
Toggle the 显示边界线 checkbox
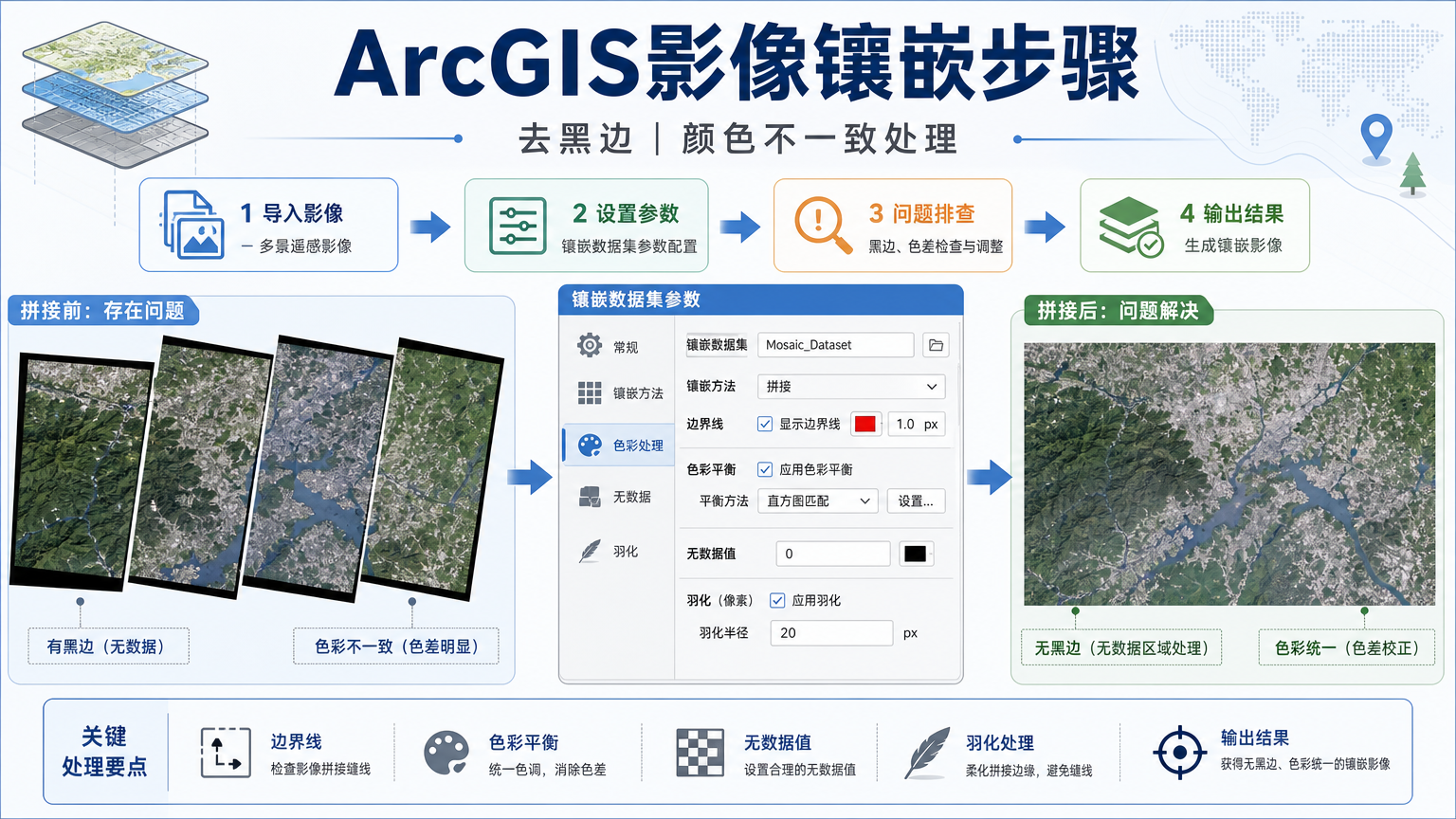pyautogui.click(x=765, y=424)
